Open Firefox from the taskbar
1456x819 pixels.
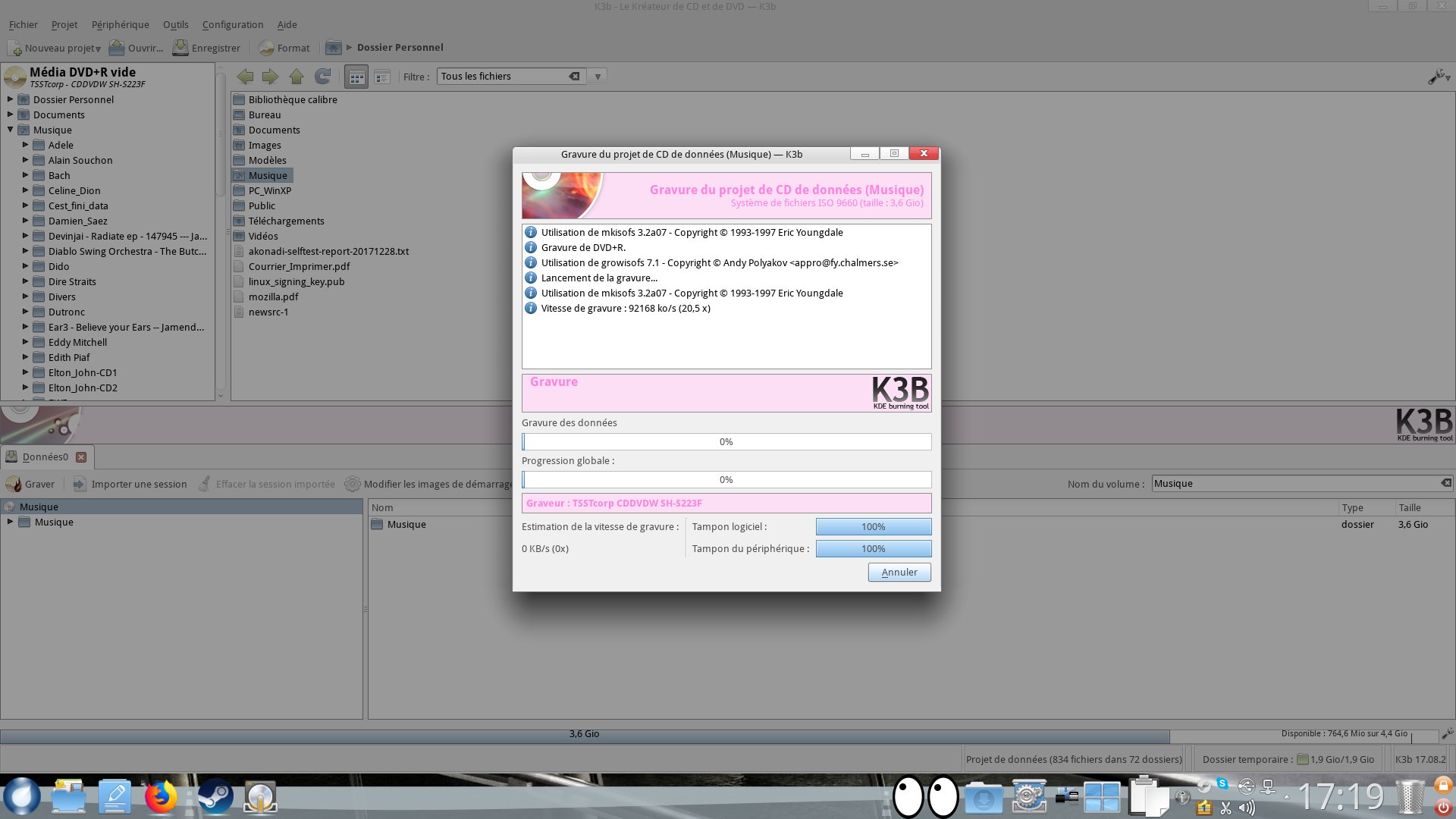161,797
